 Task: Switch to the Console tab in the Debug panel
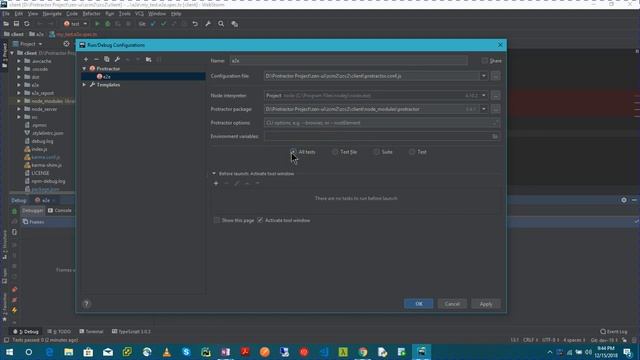60,211
